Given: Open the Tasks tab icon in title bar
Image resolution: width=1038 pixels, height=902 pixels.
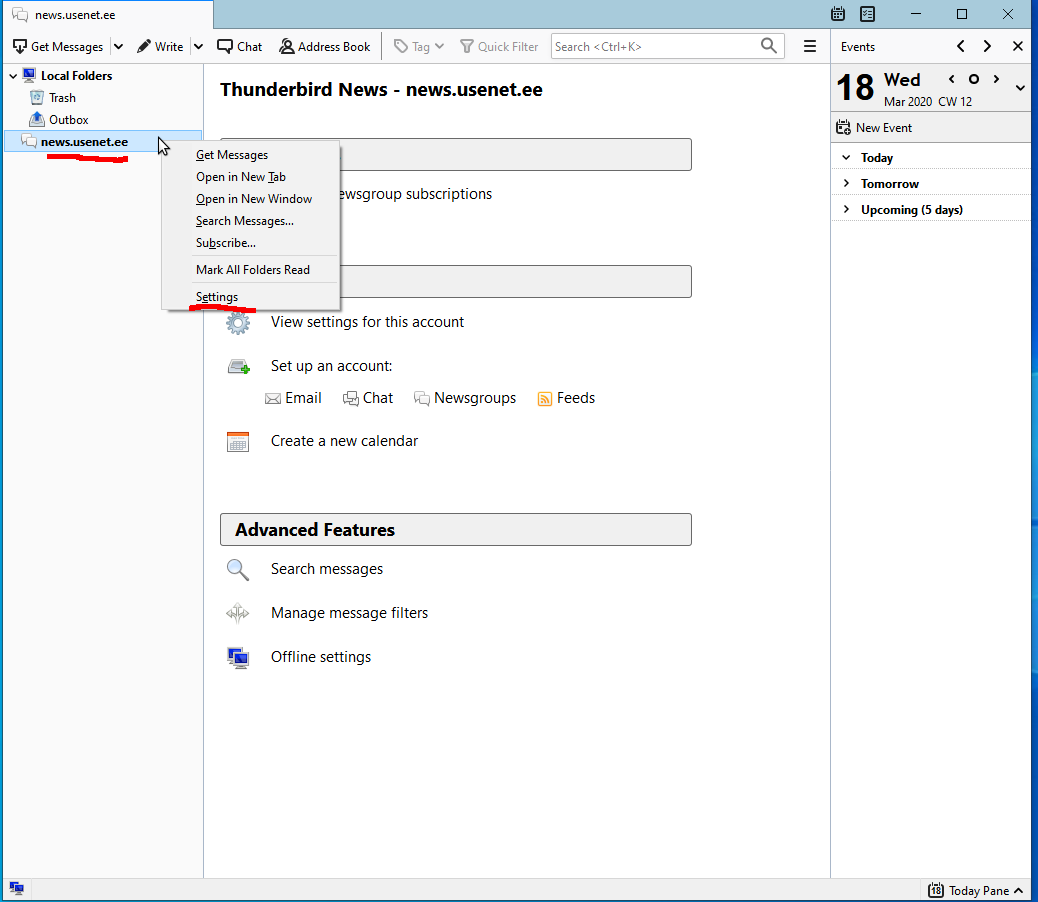Looking at the screenshot, I should [x=868, y=14].
